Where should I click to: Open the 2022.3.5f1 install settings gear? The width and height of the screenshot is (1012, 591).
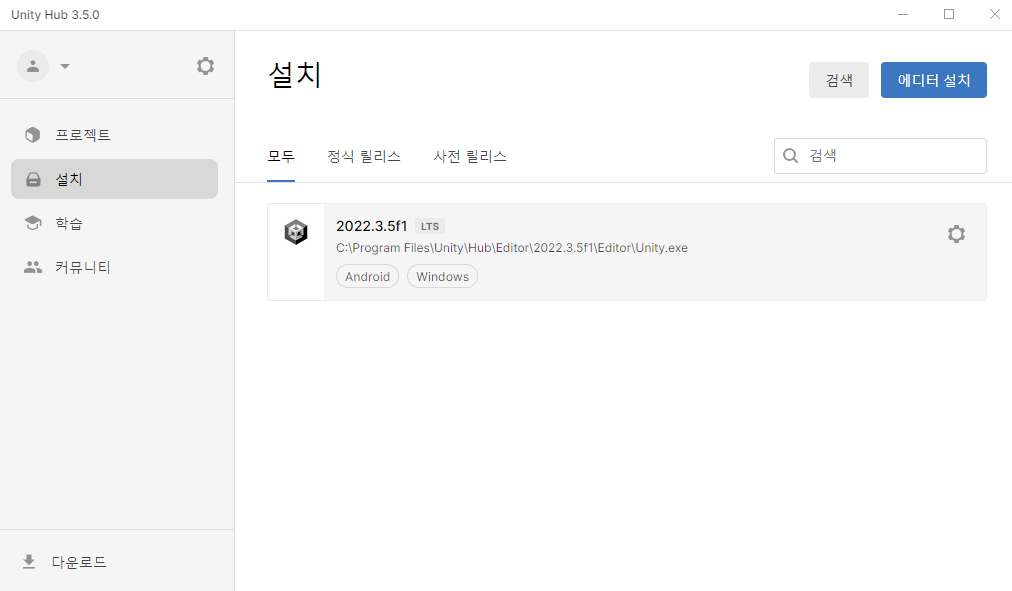point(956,234)
